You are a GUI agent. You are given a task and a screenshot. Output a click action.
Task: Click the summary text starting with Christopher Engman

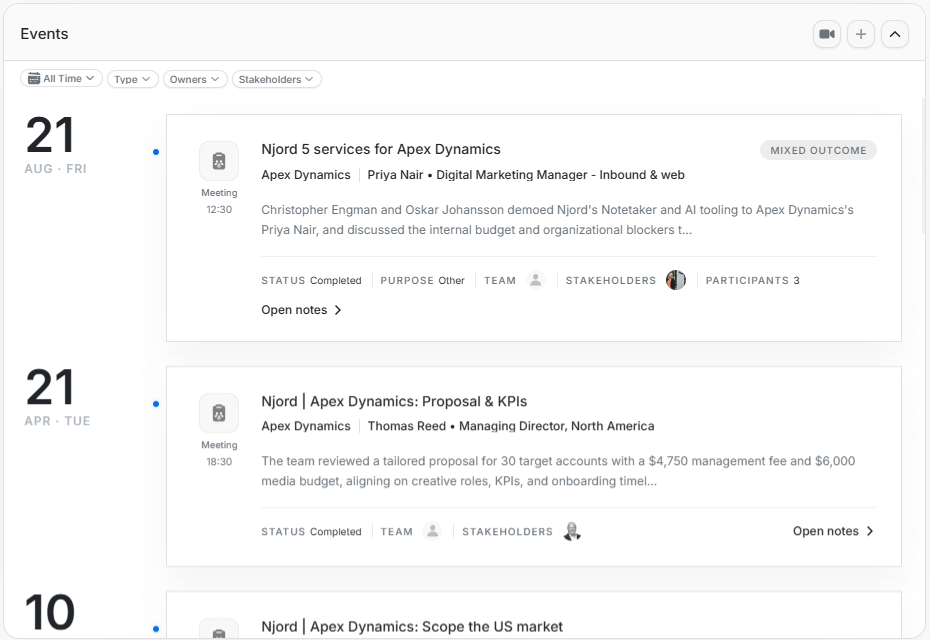click(558, 219)
